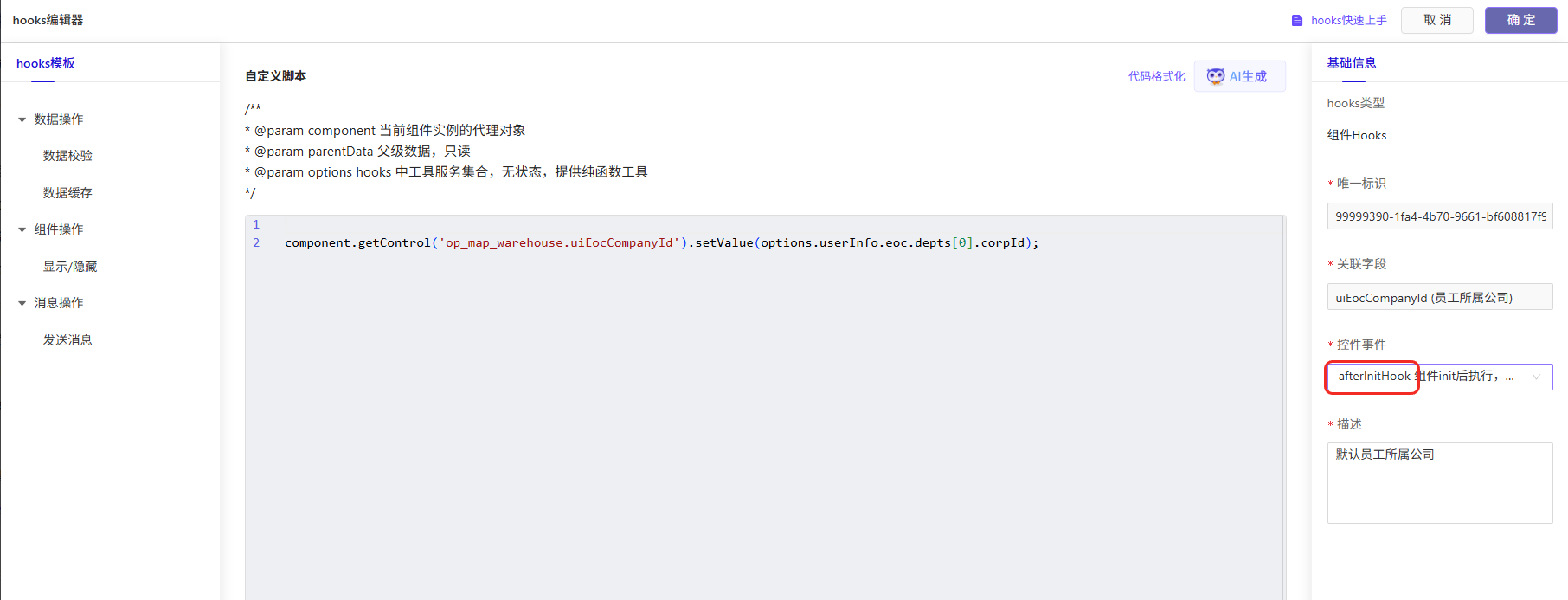Click 代码格式化 to format code

1156,76
